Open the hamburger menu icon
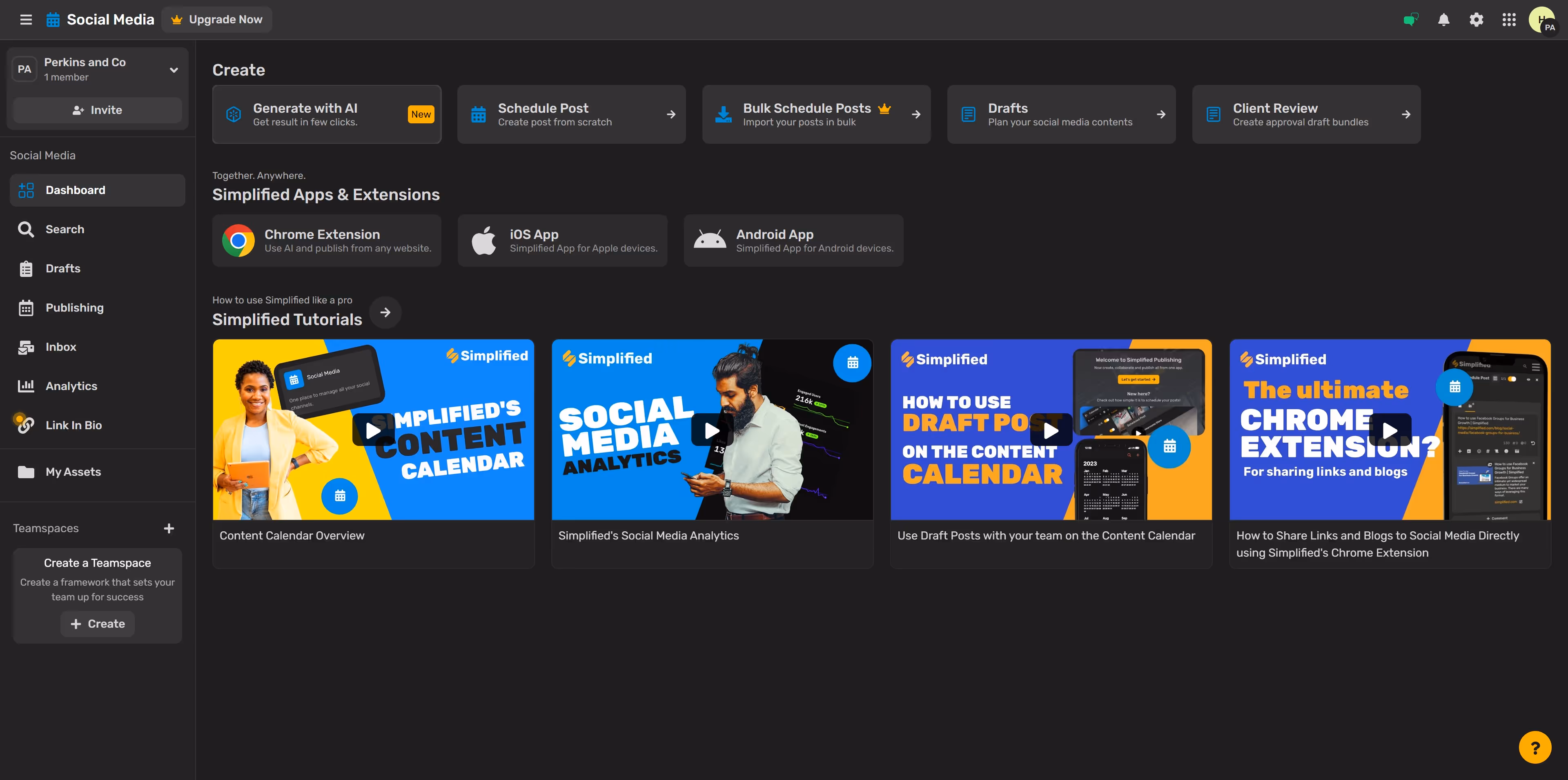The image size is (1568, 780). 26,20
